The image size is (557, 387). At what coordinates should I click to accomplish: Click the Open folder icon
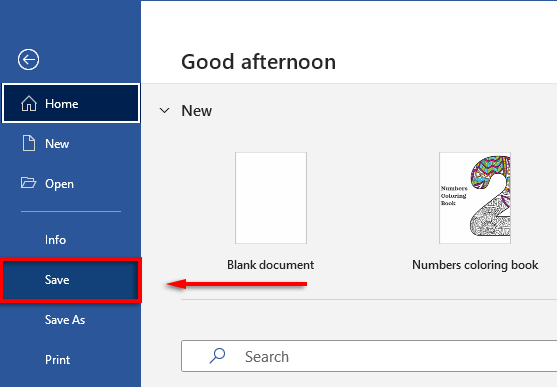[x=28, y=183]
